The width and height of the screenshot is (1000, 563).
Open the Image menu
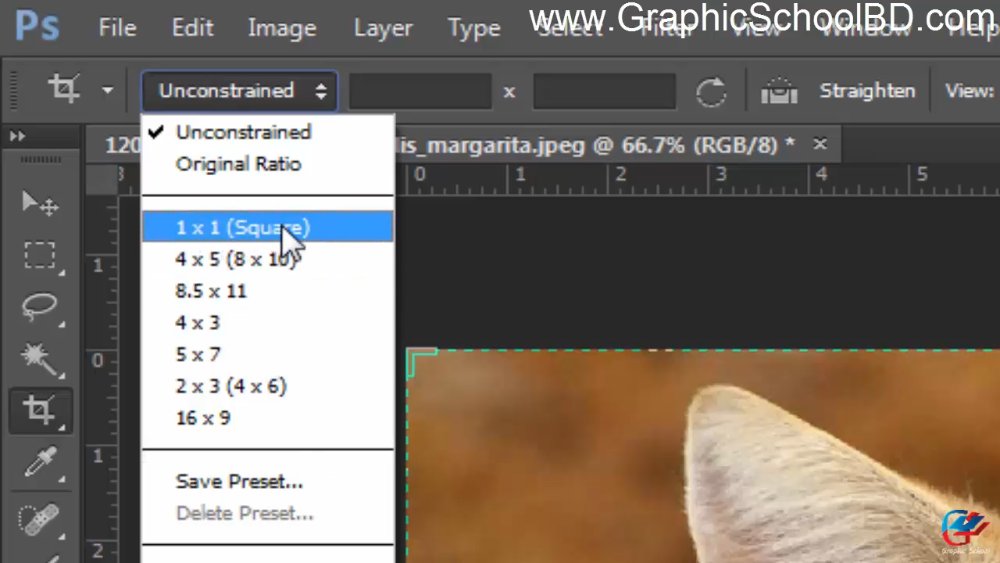click(x=282, y=28)
